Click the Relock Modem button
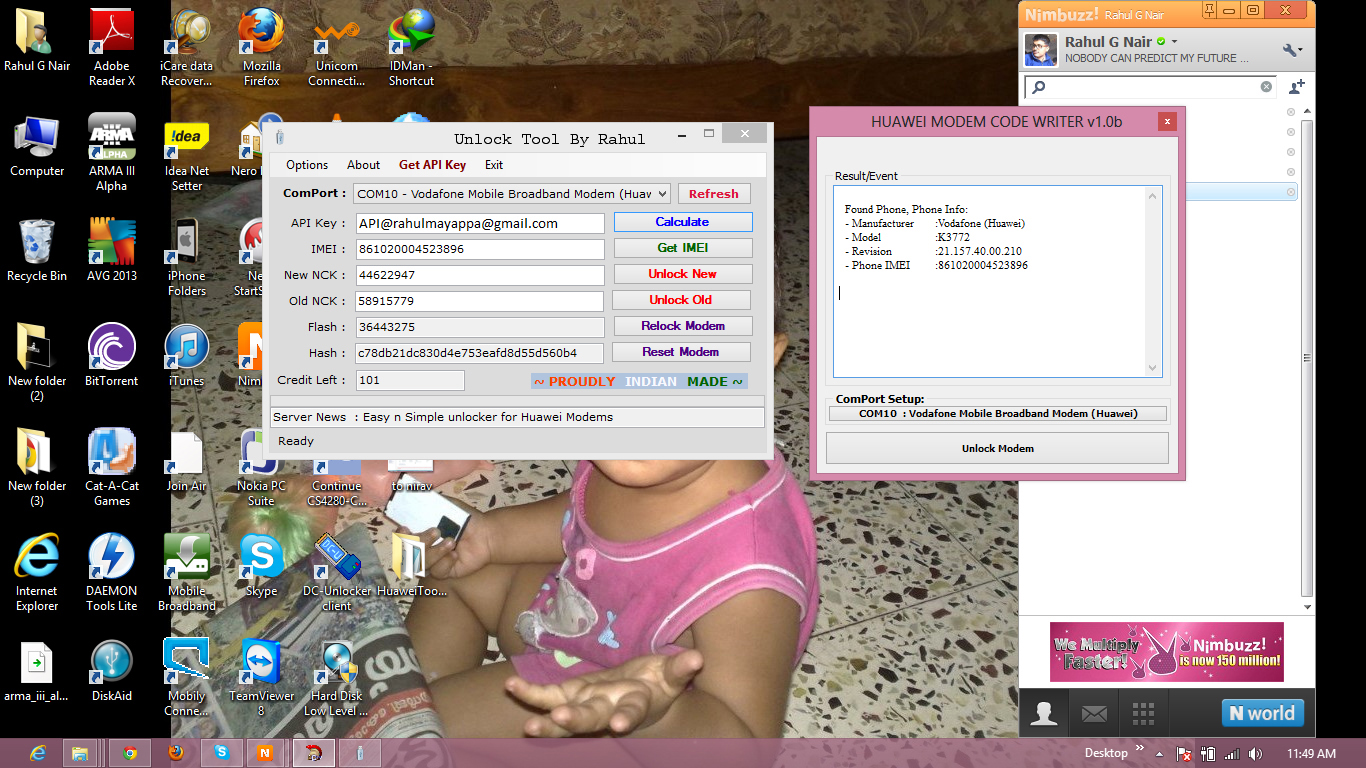1366x768 pixels. click(682, 326)
